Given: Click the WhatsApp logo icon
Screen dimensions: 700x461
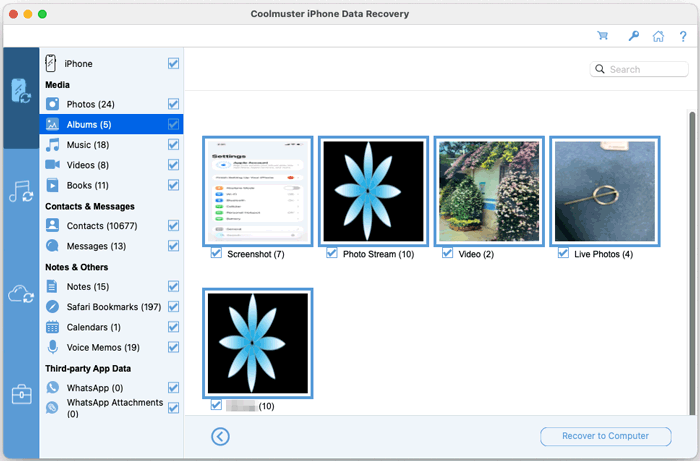Looking at the screenshot, I should click(52, 387).
